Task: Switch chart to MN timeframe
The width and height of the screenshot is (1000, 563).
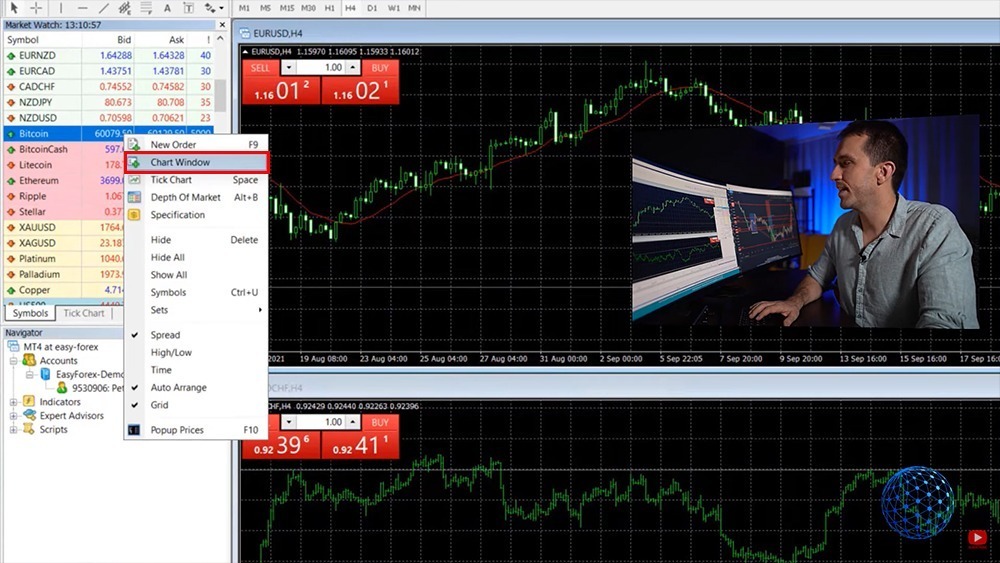Action: 414,8
